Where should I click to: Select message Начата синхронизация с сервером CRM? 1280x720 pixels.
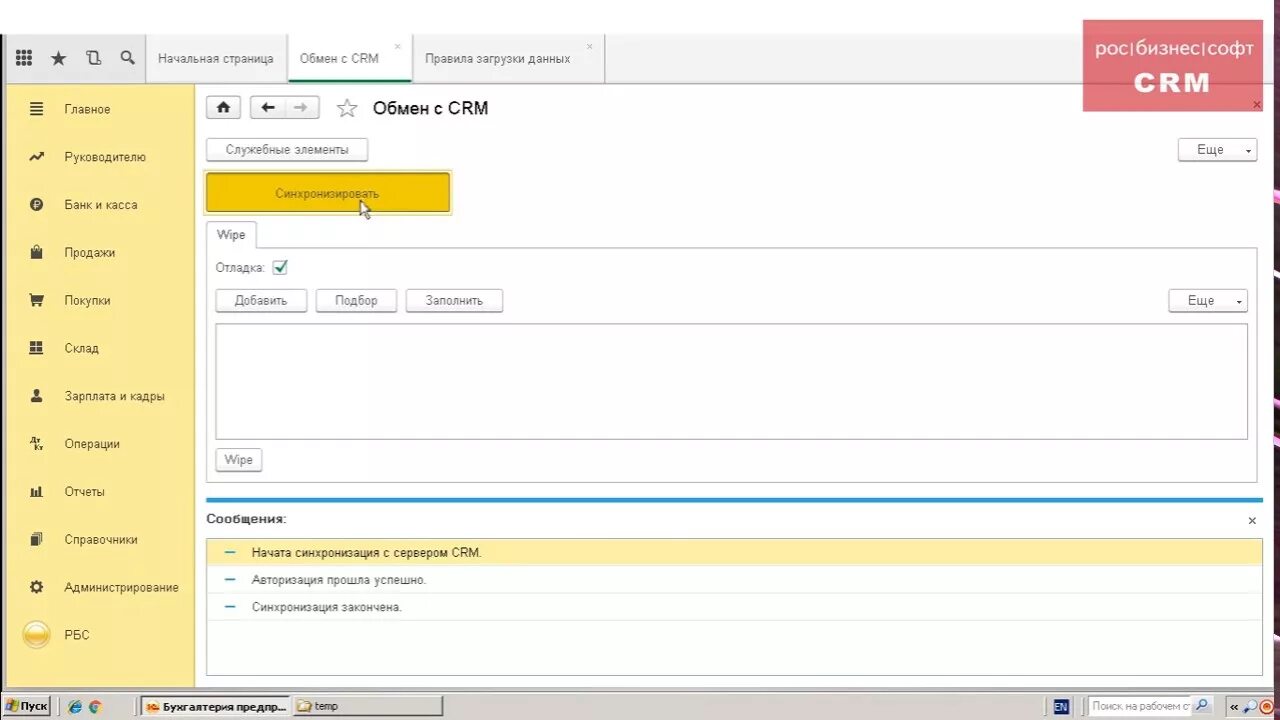pyautogui.click(x=734, y=552)
